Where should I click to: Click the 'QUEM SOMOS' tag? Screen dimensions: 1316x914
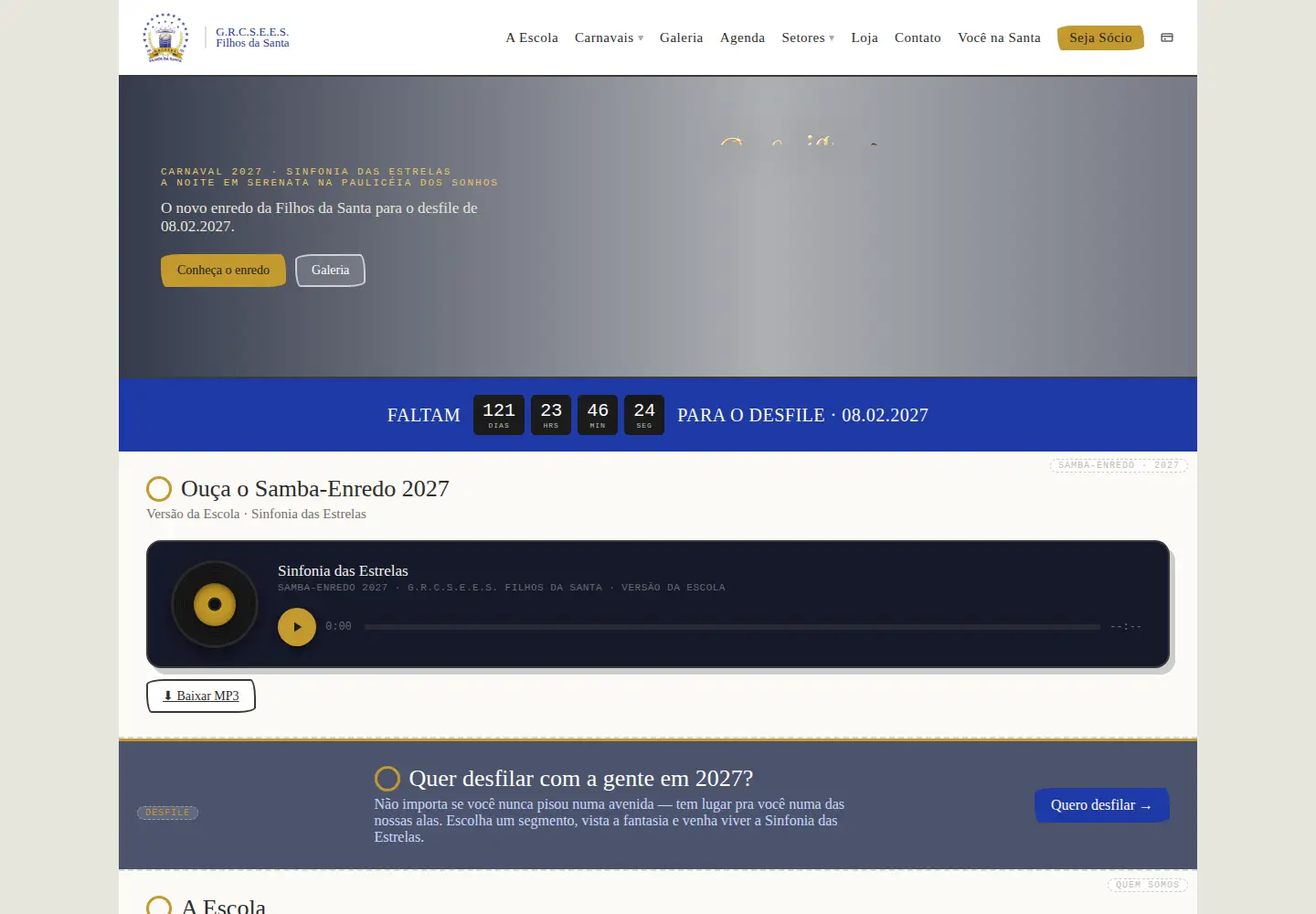point(1148,885)
